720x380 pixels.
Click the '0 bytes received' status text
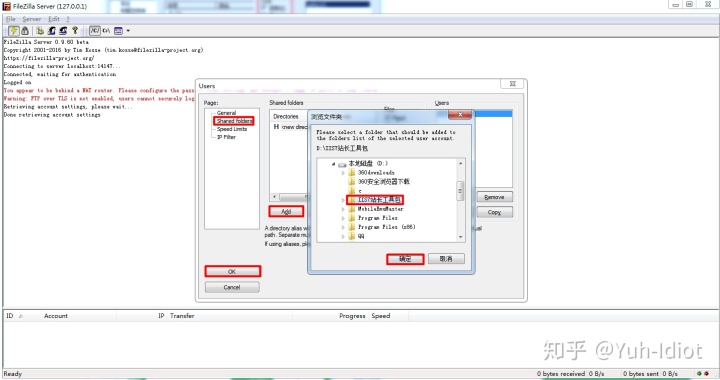pyautogui.click(x=561, y=374)
